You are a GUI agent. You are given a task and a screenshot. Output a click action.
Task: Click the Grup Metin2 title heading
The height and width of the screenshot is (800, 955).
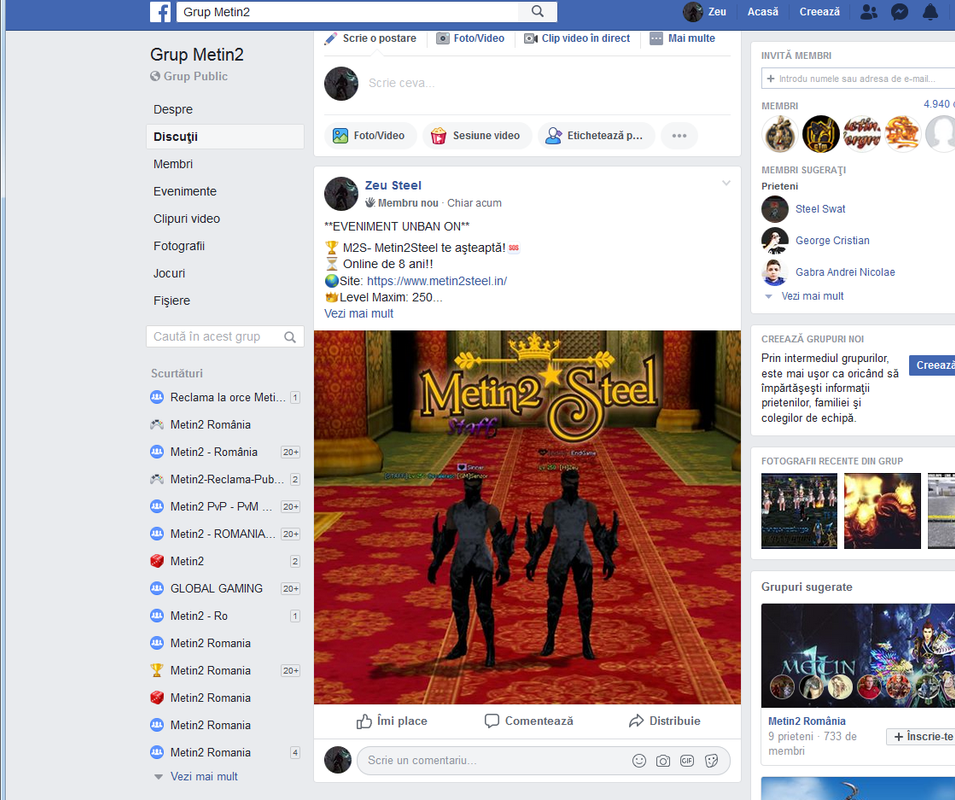click(x=197, y=55)
